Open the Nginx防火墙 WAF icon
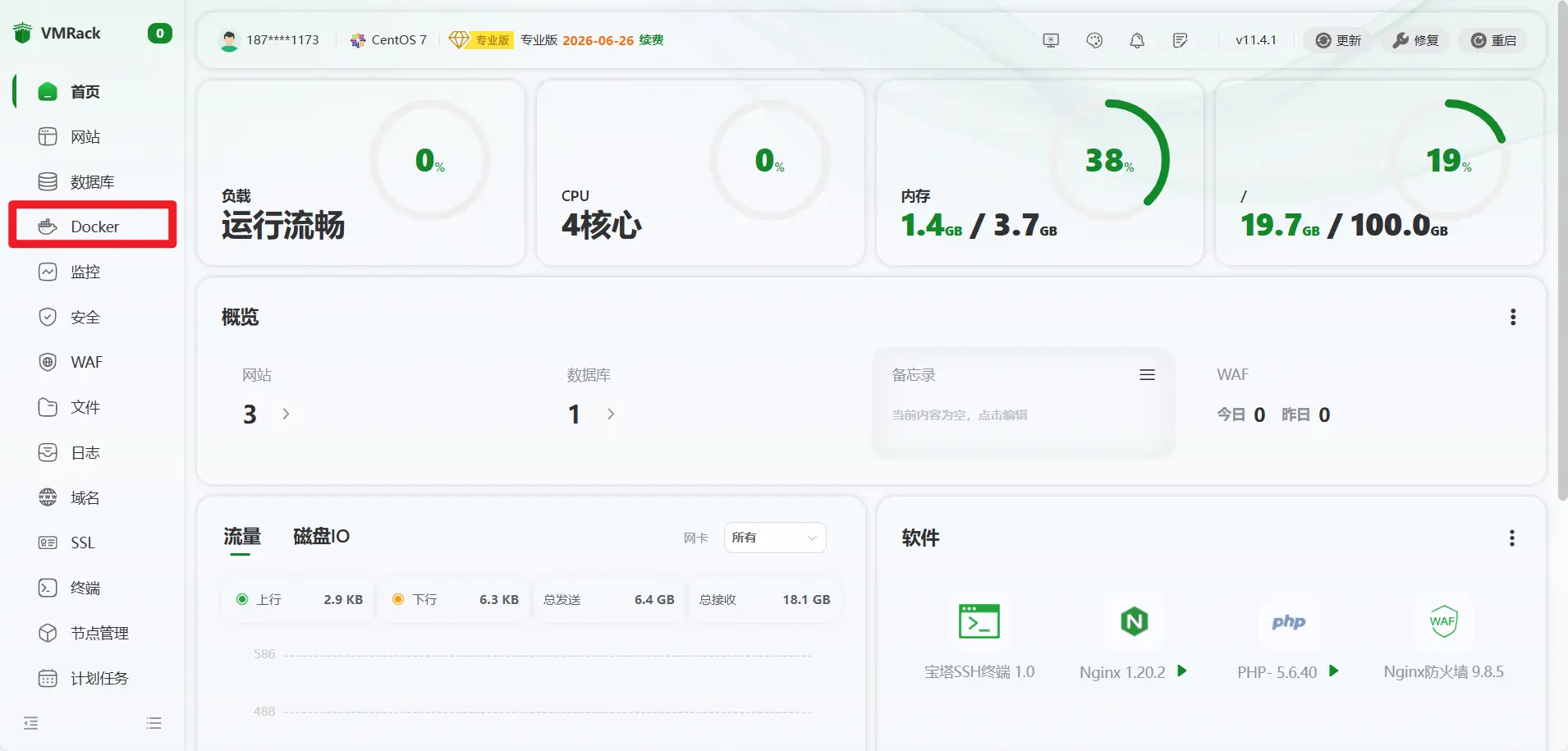The image size is (1568, 751). coord(1443,621)
